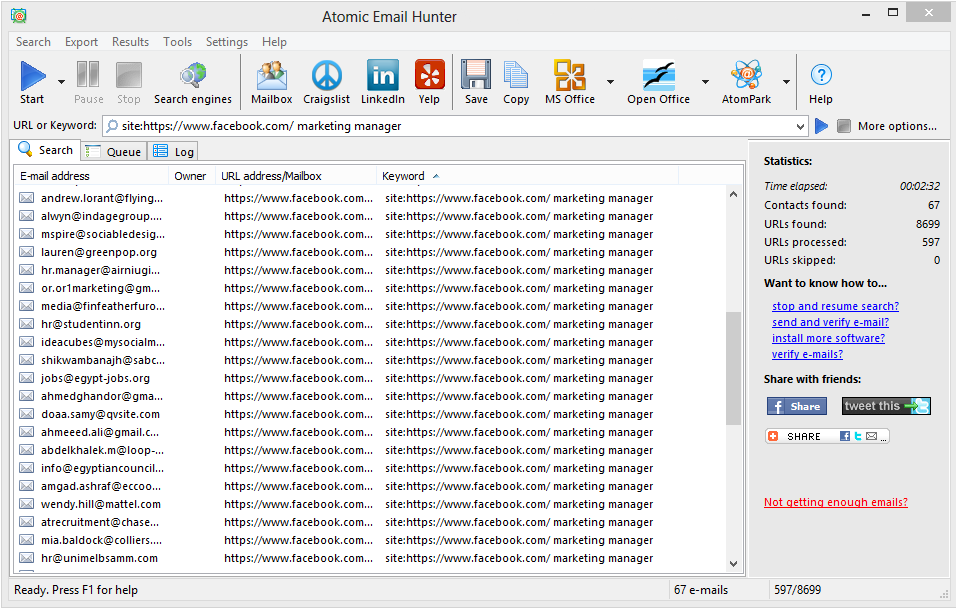Save results with the floppy icon
The height and width of the screenshot is (609, 956).
(x=476, y=77)
